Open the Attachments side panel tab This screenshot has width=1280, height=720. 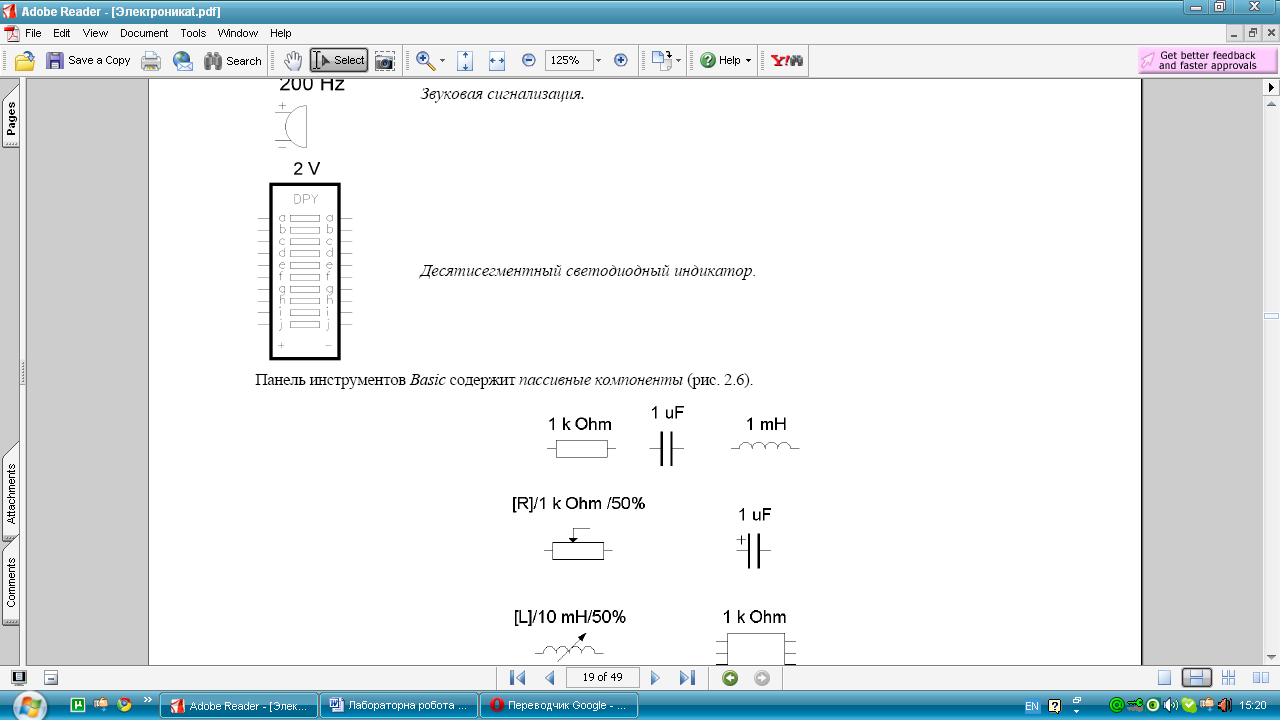click(x=11, y=493)
